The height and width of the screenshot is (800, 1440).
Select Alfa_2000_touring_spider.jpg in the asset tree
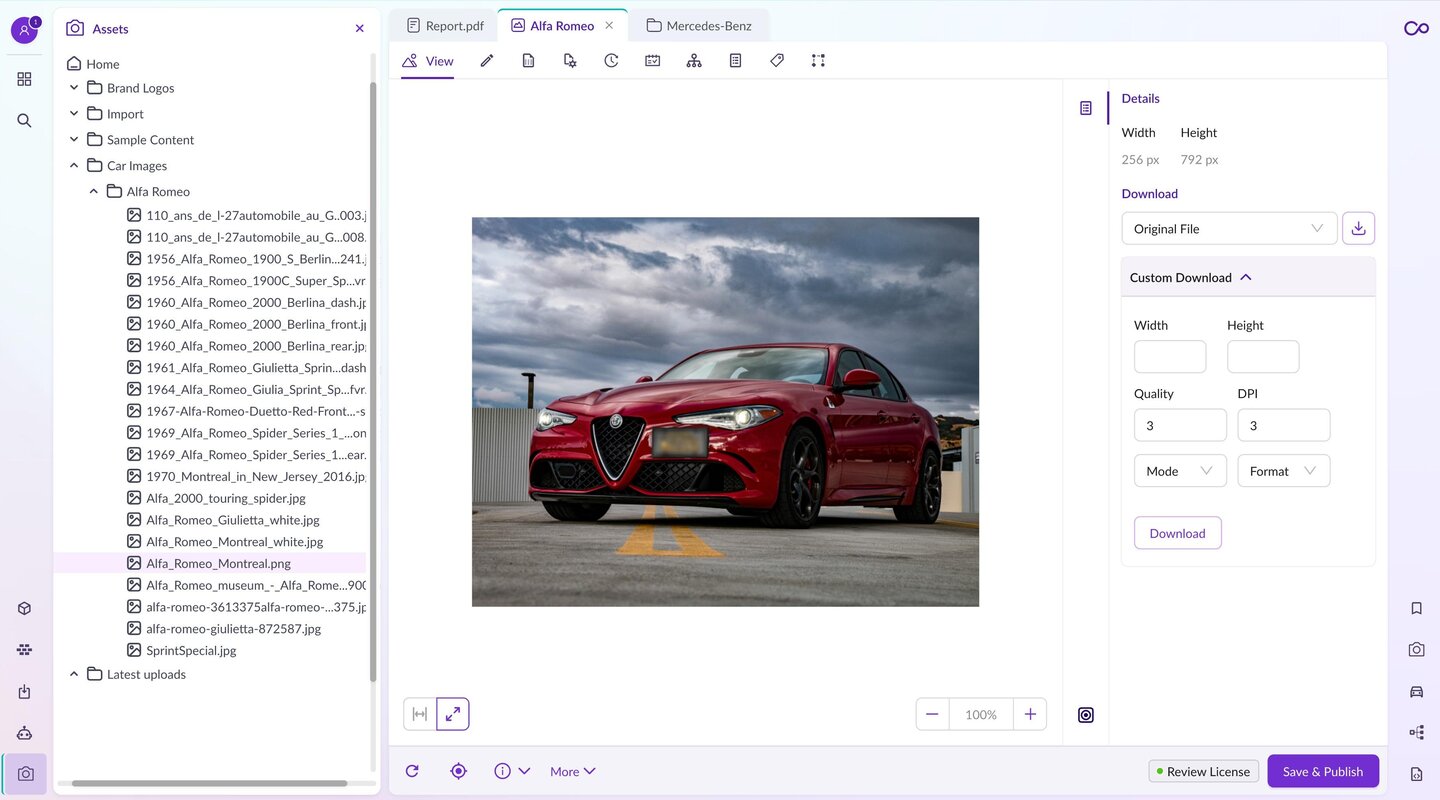coord(226,498)
